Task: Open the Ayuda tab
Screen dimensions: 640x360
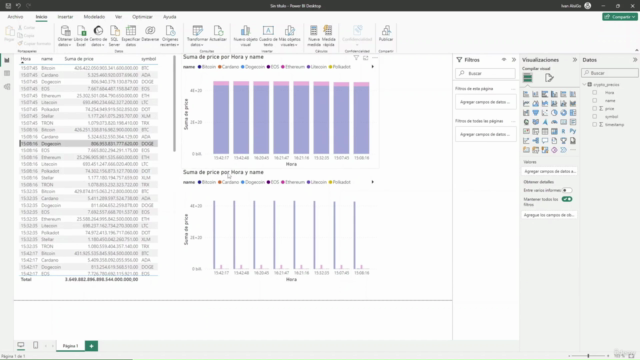Action: pyautogui.click(x=169, y=17)
